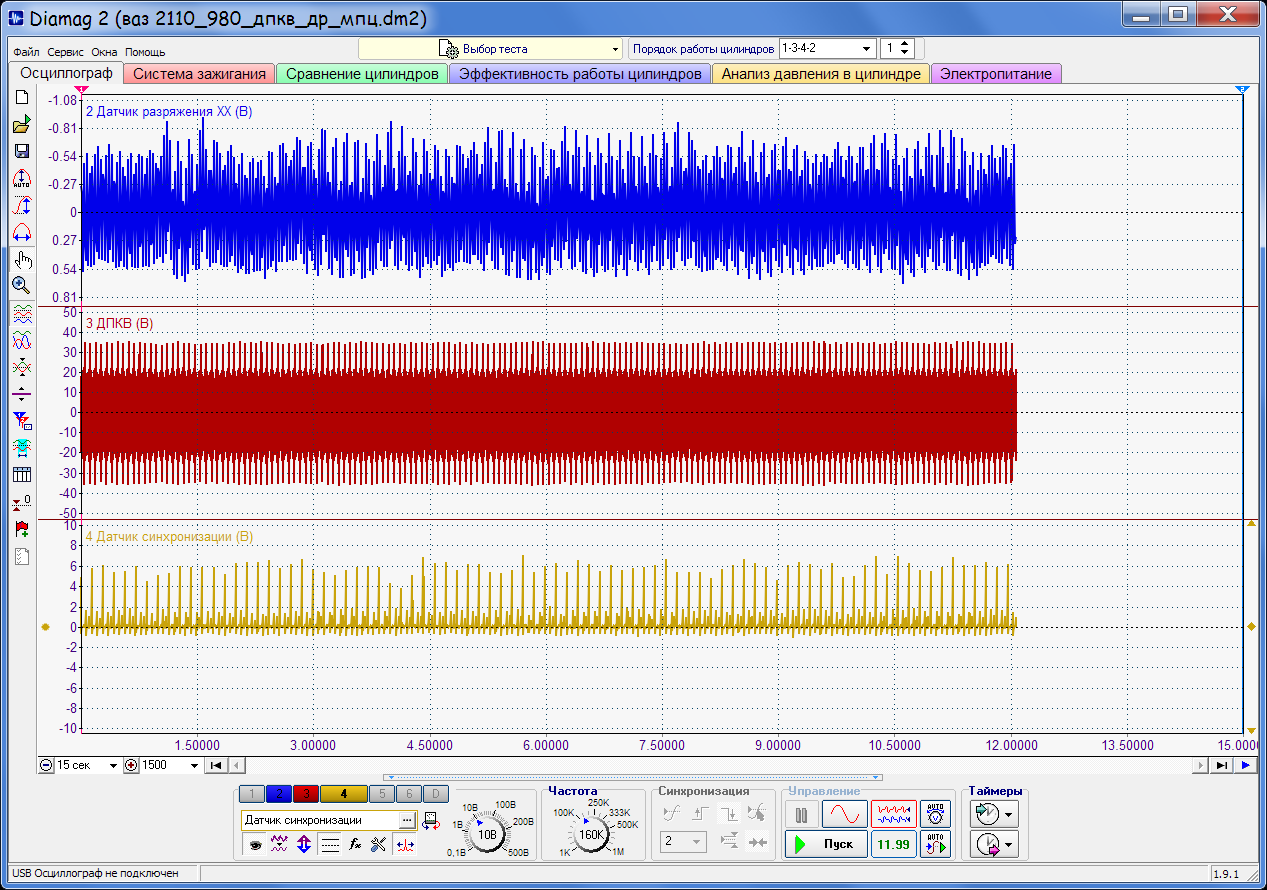
Task: Jump to recording start button
Action: [x=215, y=765]
